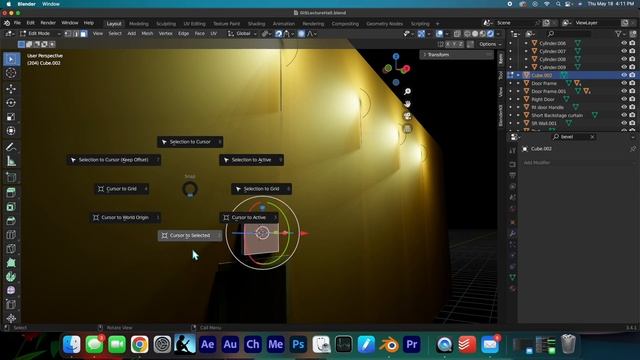Switch to the Shading workspace tab
This screenshot has width=640, height=360.
[256, 24]
